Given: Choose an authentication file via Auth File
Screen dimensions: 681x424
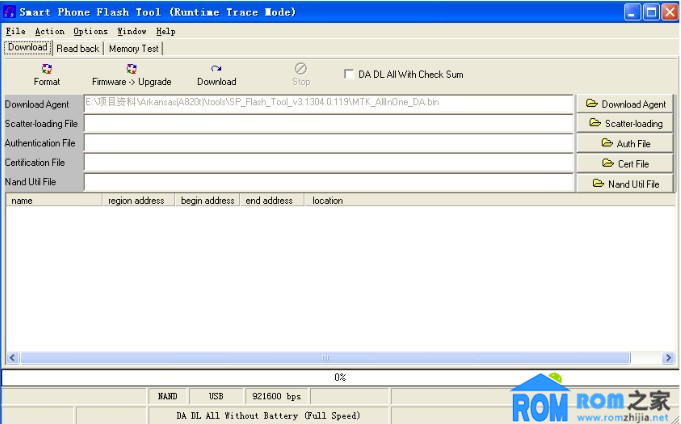Looking at the screenshot, I should 625,144.
